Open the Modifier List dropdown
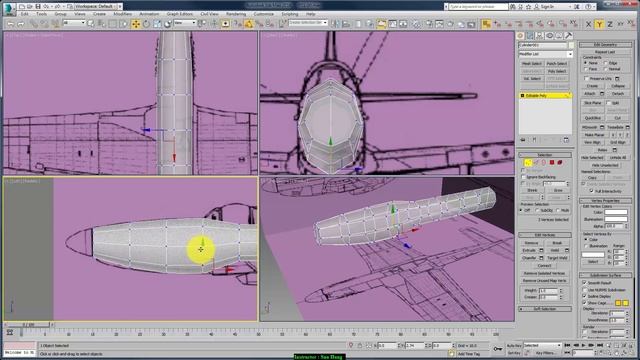 545,54
